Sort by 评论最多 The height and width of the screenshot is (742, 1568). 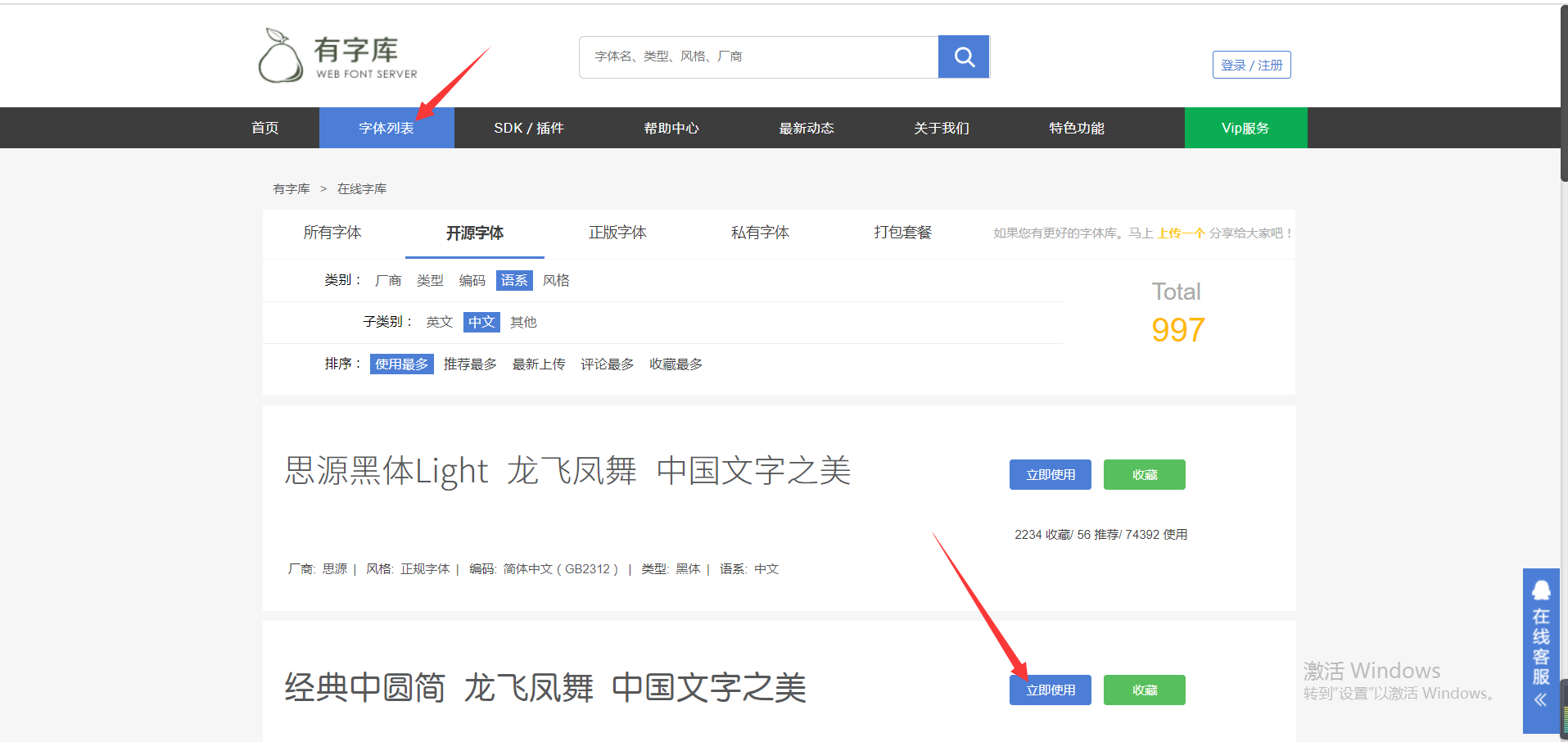coord(608,364)
